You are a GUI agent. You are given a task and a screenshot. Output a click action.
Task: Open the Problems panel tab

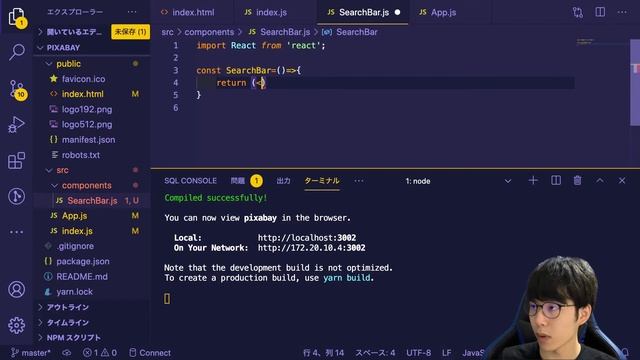(x=246, y=181)
